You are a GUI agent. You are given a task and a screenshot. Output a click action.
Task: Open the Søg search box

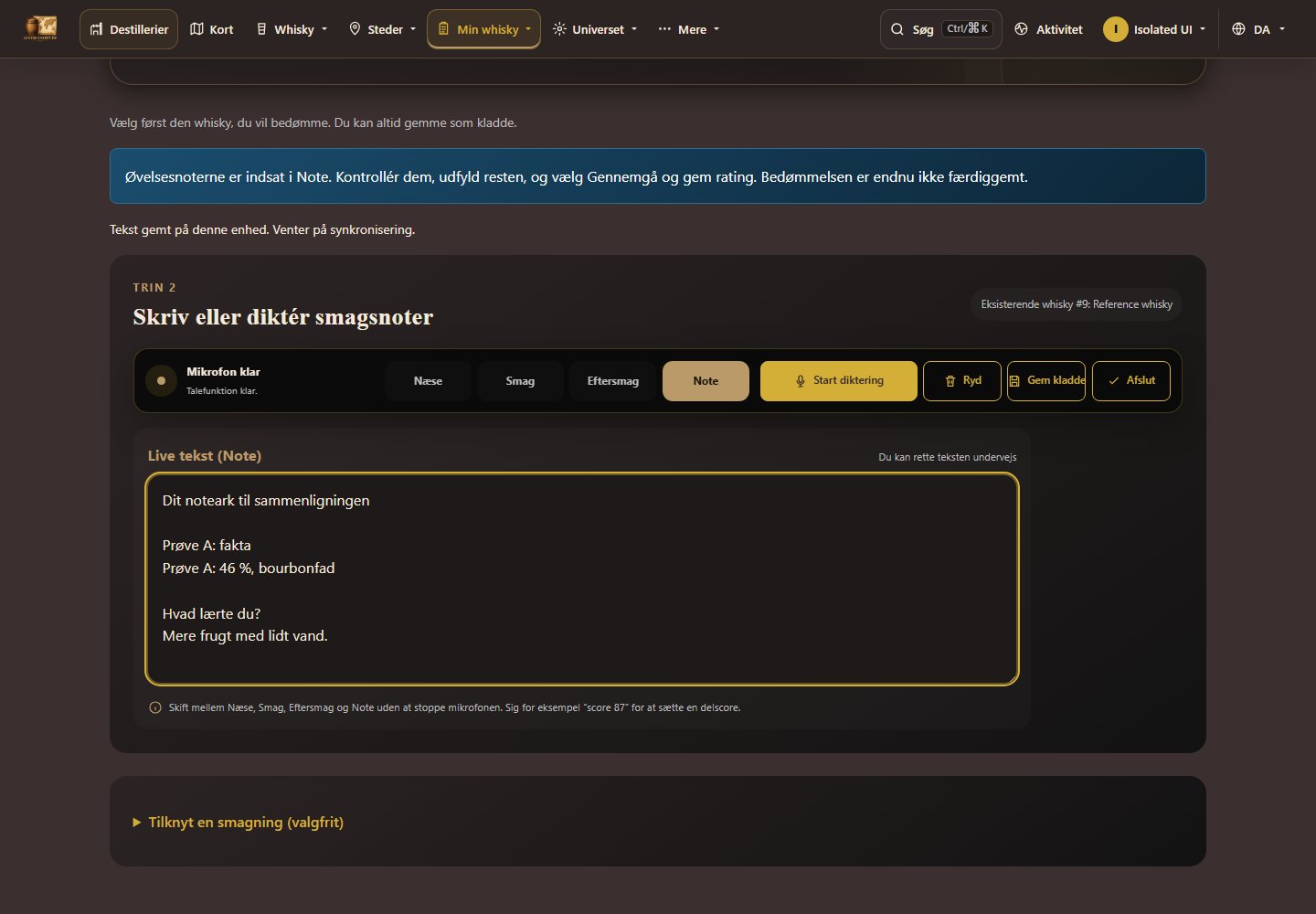[941, 29]
